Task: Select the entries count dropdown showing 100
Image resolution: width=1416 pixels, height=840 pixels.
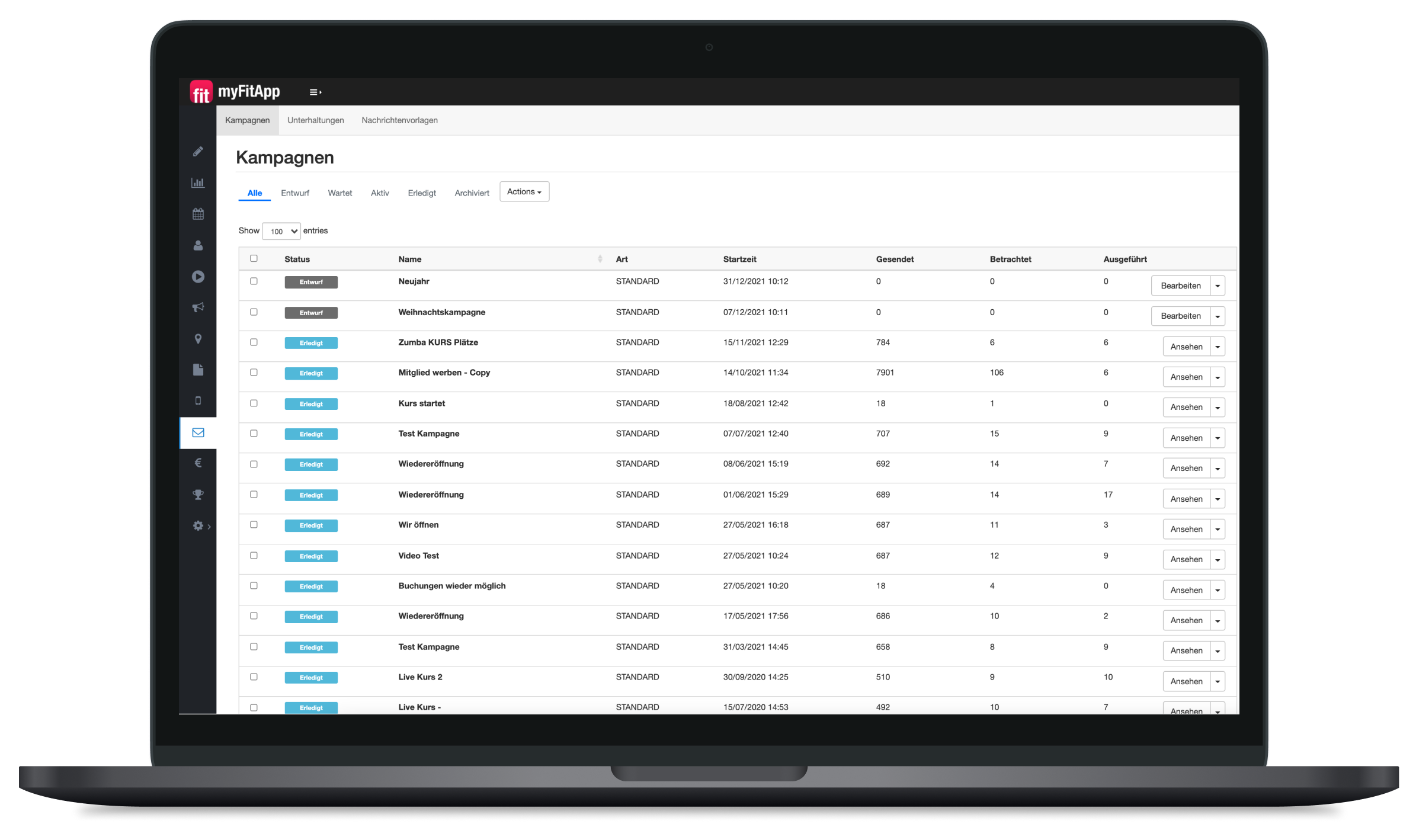Action: pyautogui.click(x=283, y=231)
